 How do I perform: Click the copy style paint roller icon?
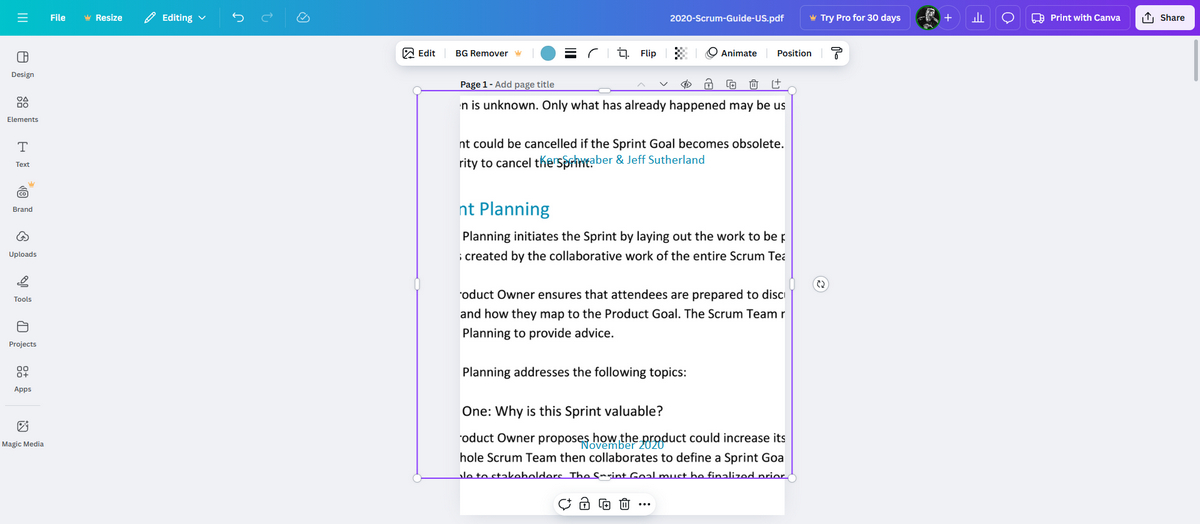(x=836, y=53)
